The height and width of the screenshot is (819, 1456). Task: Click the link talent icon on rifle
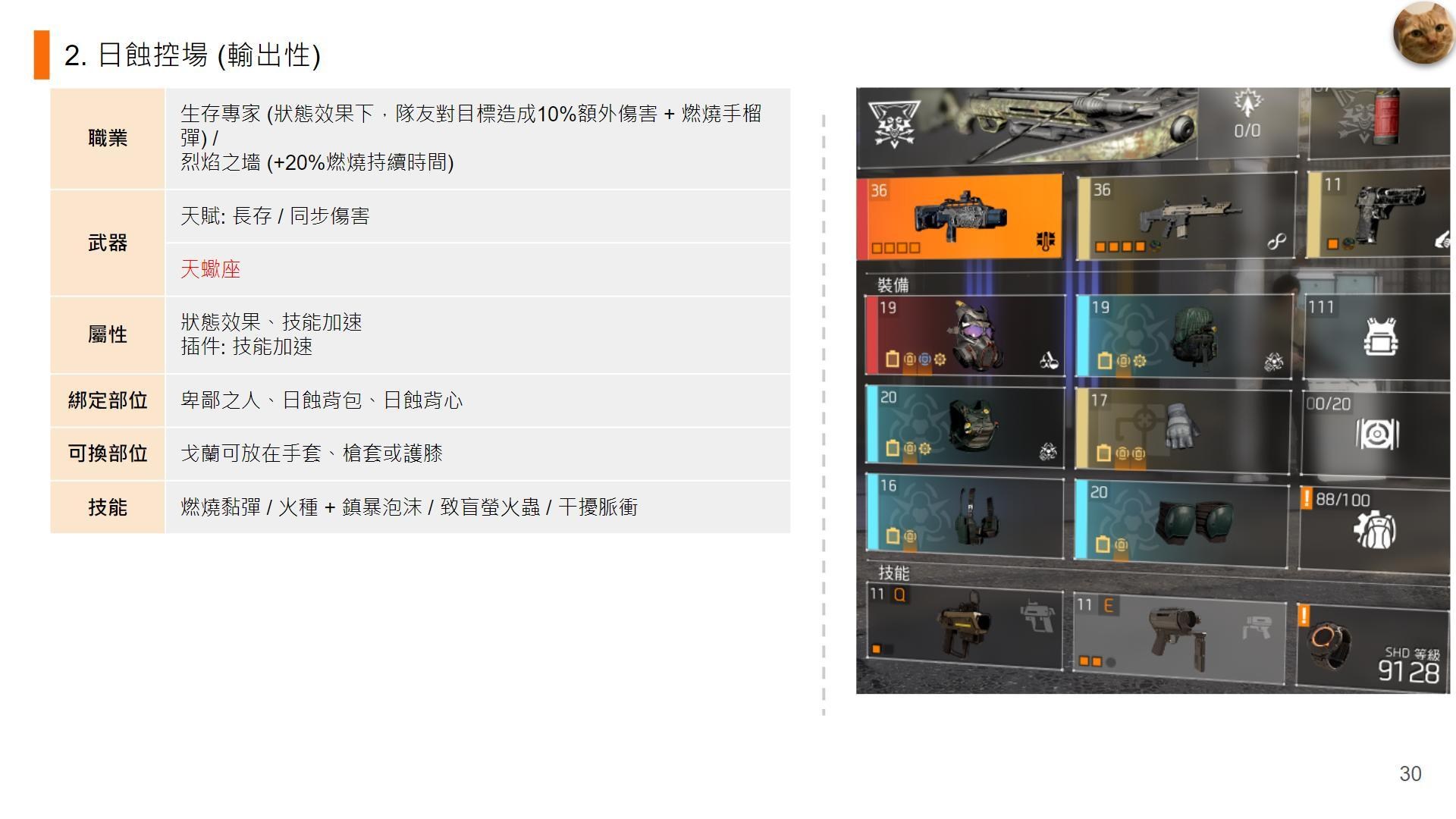click(x=1277, y=242)
